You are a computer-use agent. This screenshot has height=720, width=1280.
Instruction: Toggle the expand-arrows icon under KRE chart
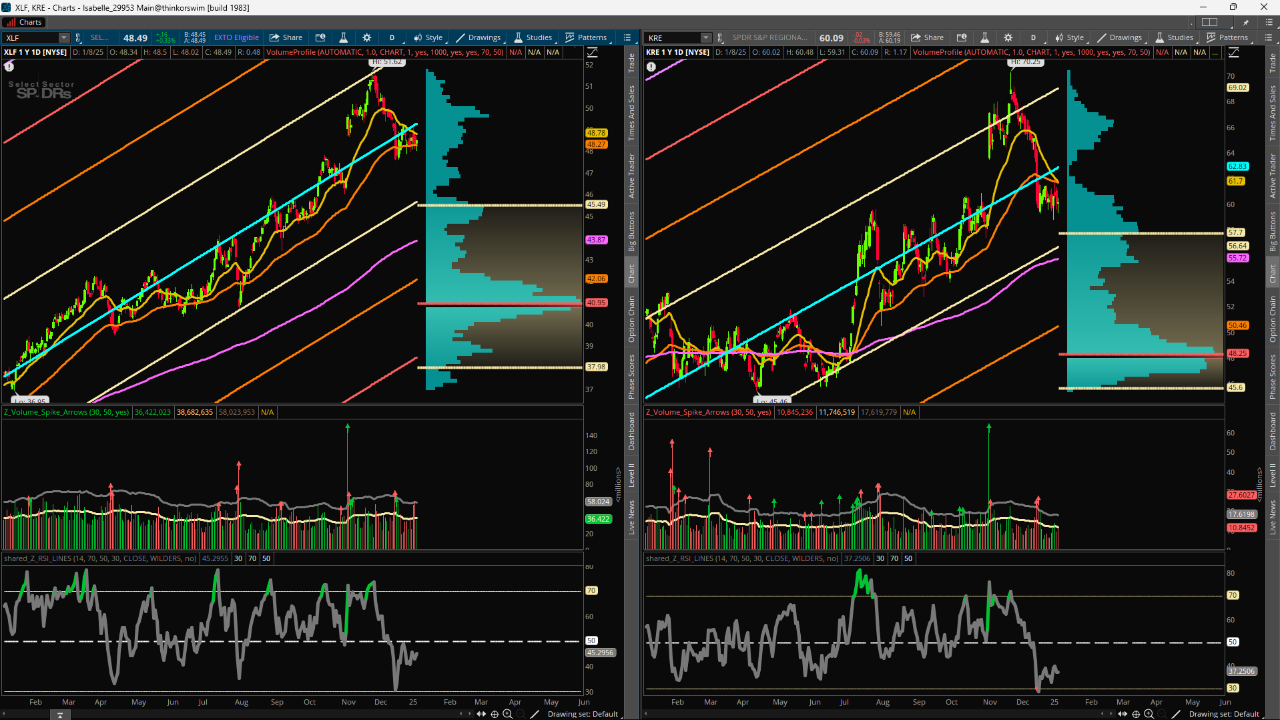point(1122,714)
